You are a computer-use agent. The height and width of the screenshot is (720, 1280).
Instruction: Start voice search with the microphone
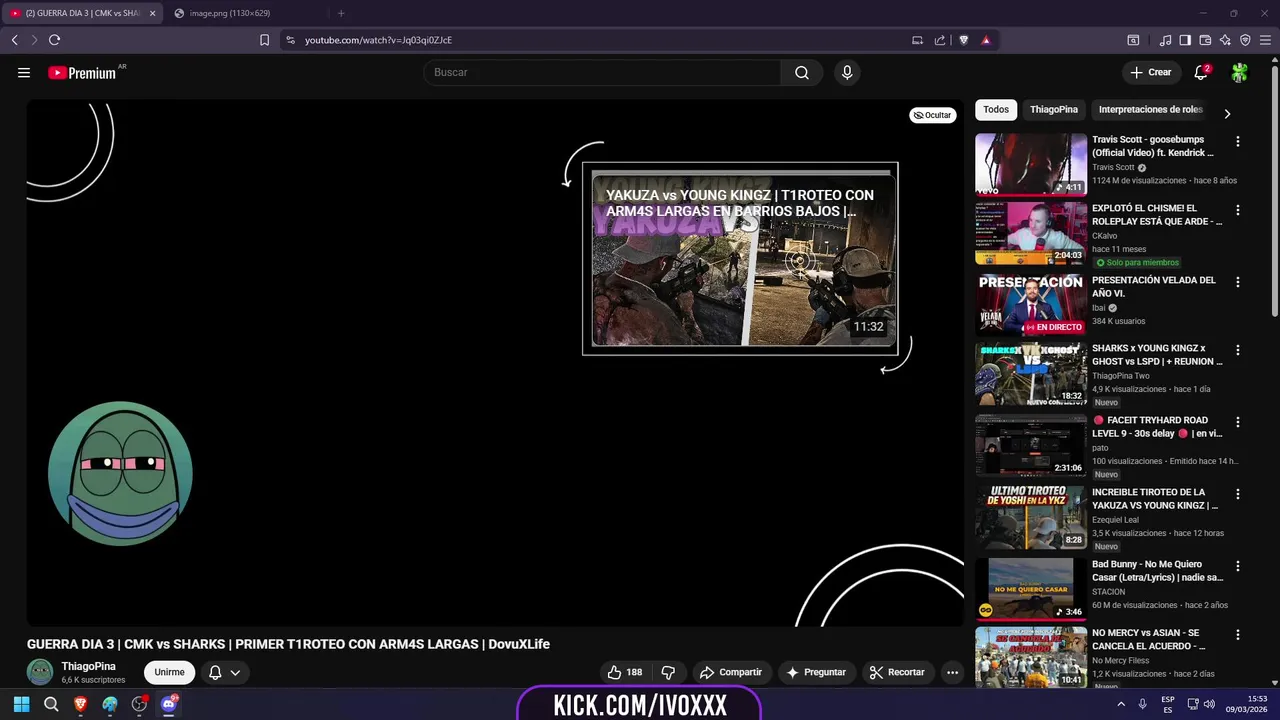847,72
